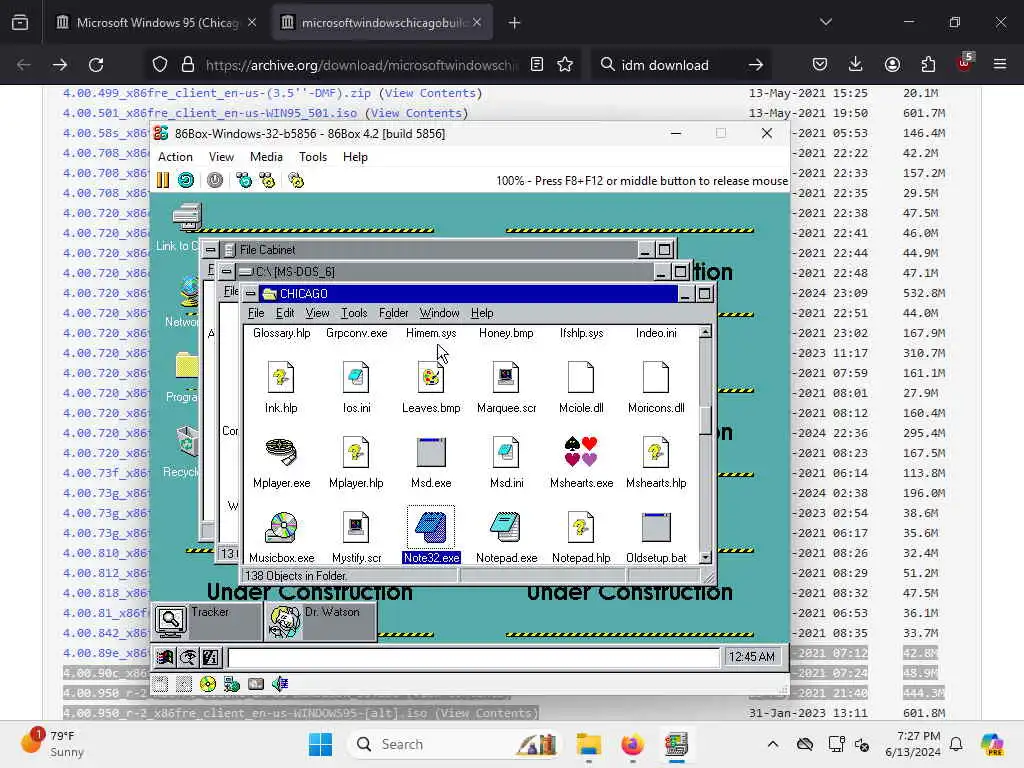Open the Folder menu in CHICAGO window

393,313
